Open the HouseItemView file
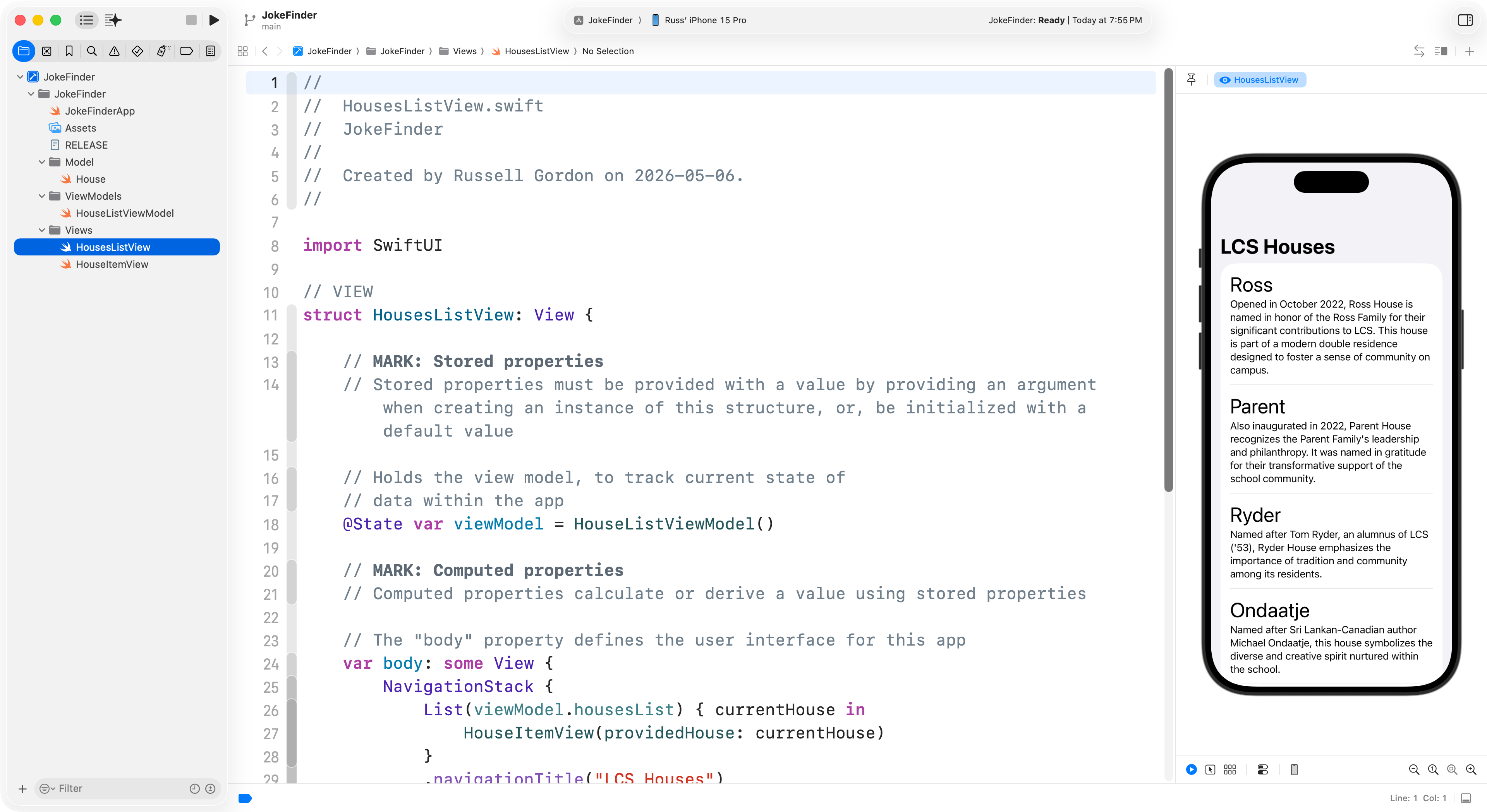This screenshot has height=812, width=1487. [x=112, y=264]
